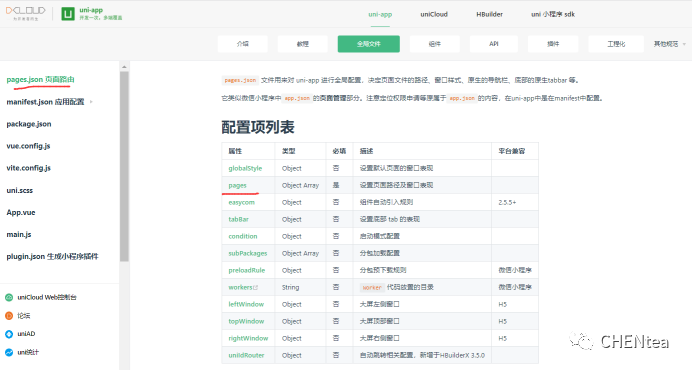
Task: Open the uniCloud Web console icon link
Action: [x=9, y=298]
